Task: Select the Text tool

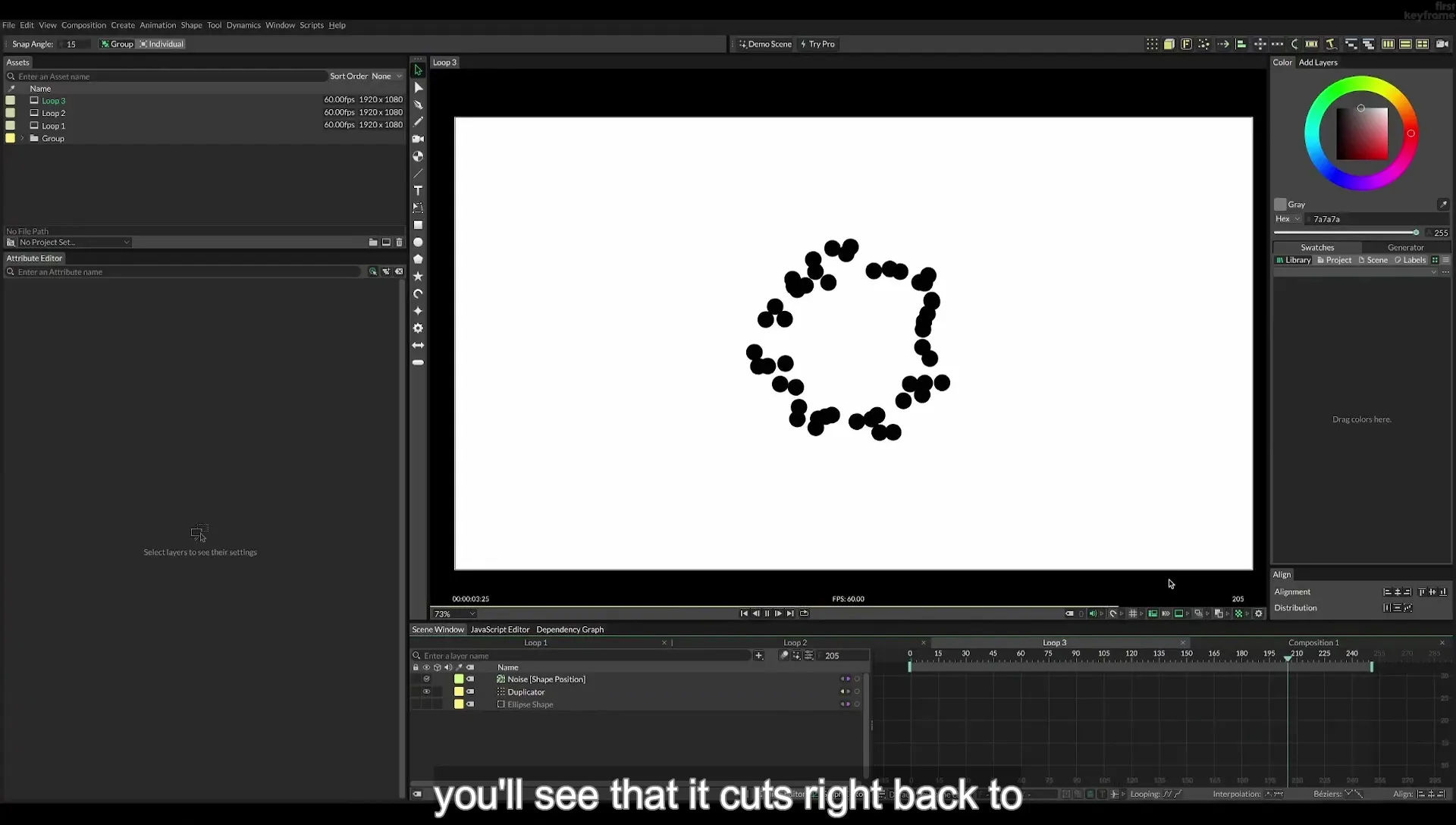Action: pos(418,190)
